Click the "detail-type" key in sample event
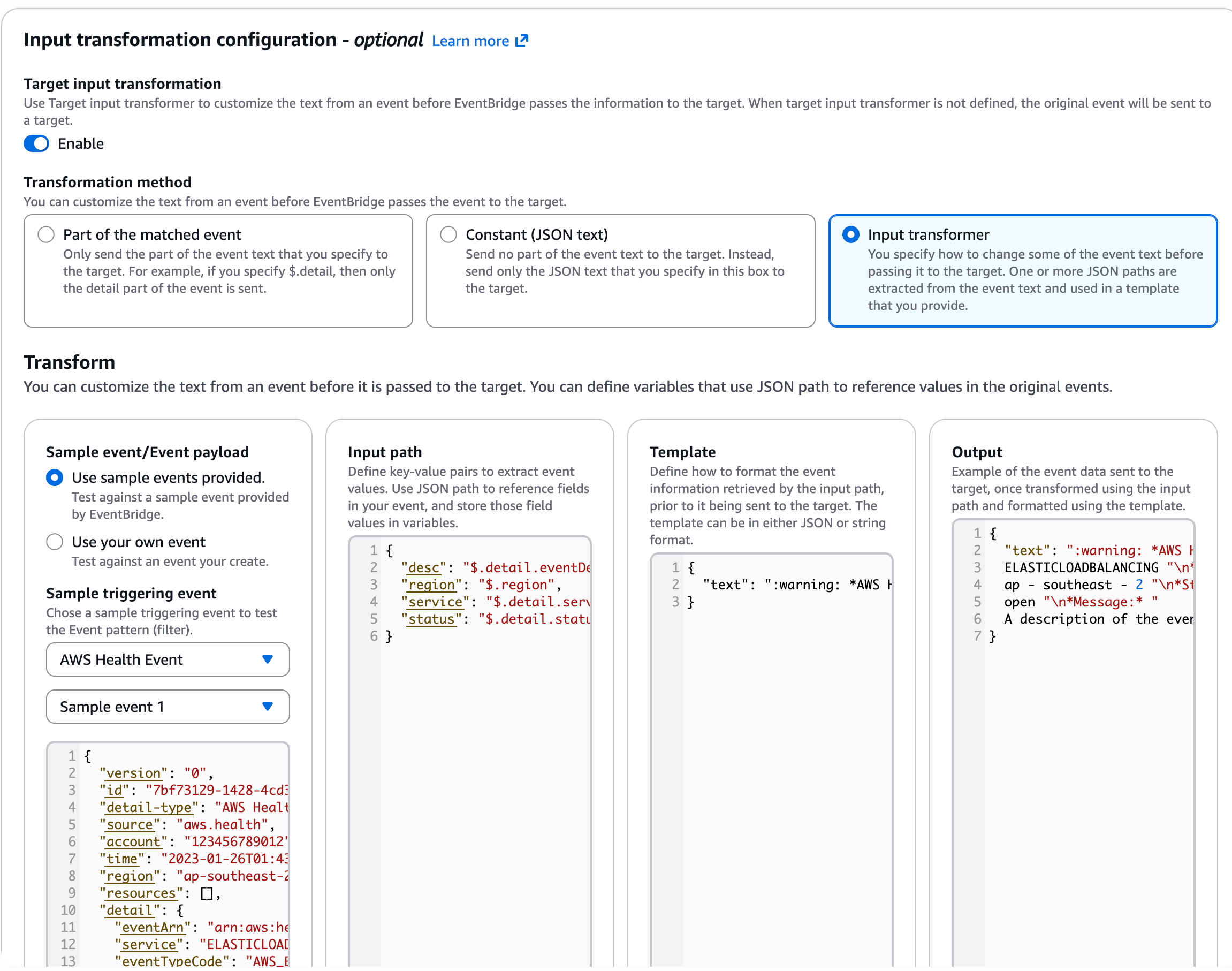The width and height of the screenshot is (1232, 971). (149, 807)
